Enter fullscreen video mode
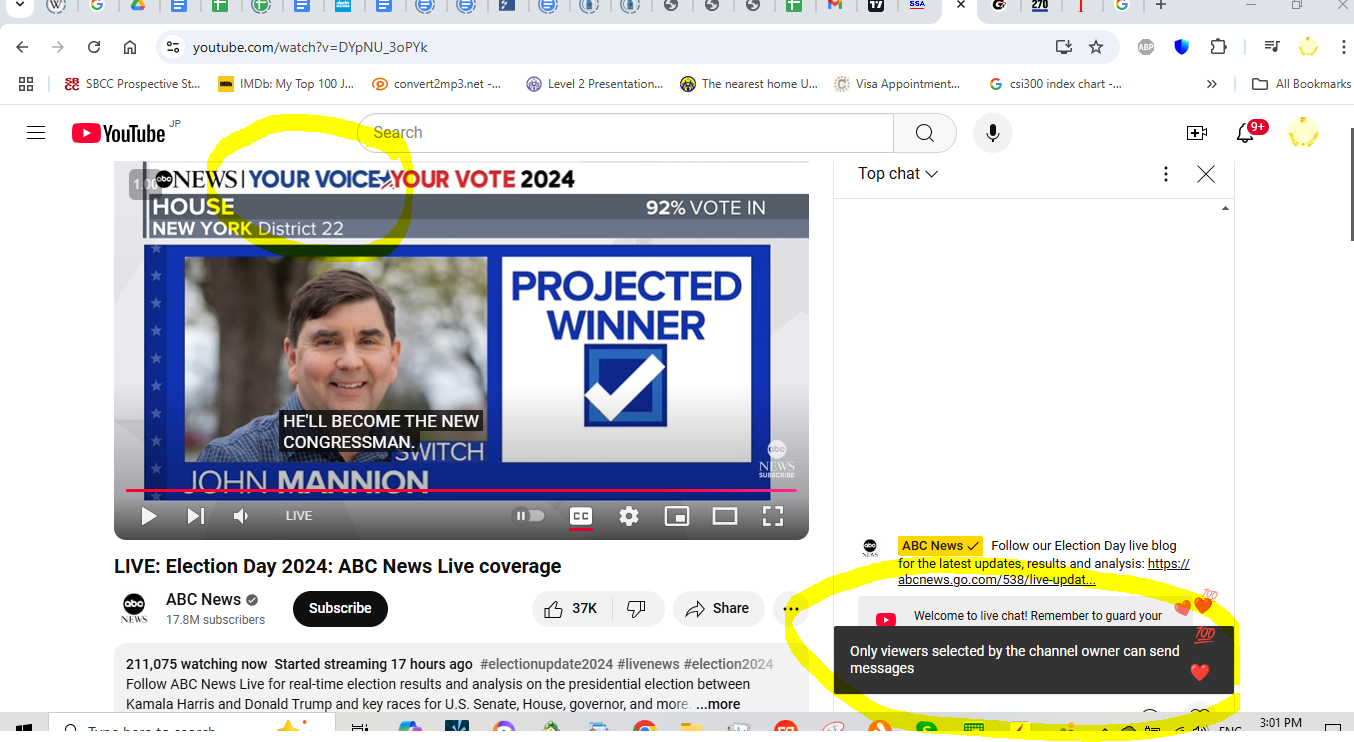 773,516
